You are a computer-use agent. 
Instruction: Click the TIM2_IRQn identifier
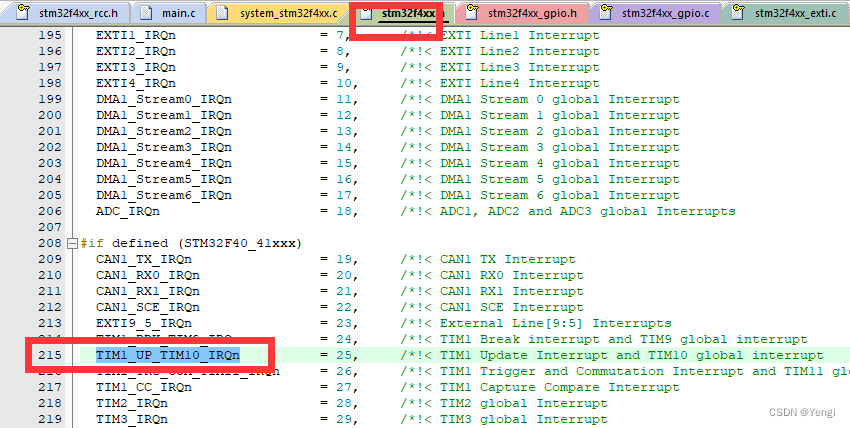(x=132, y=404)
